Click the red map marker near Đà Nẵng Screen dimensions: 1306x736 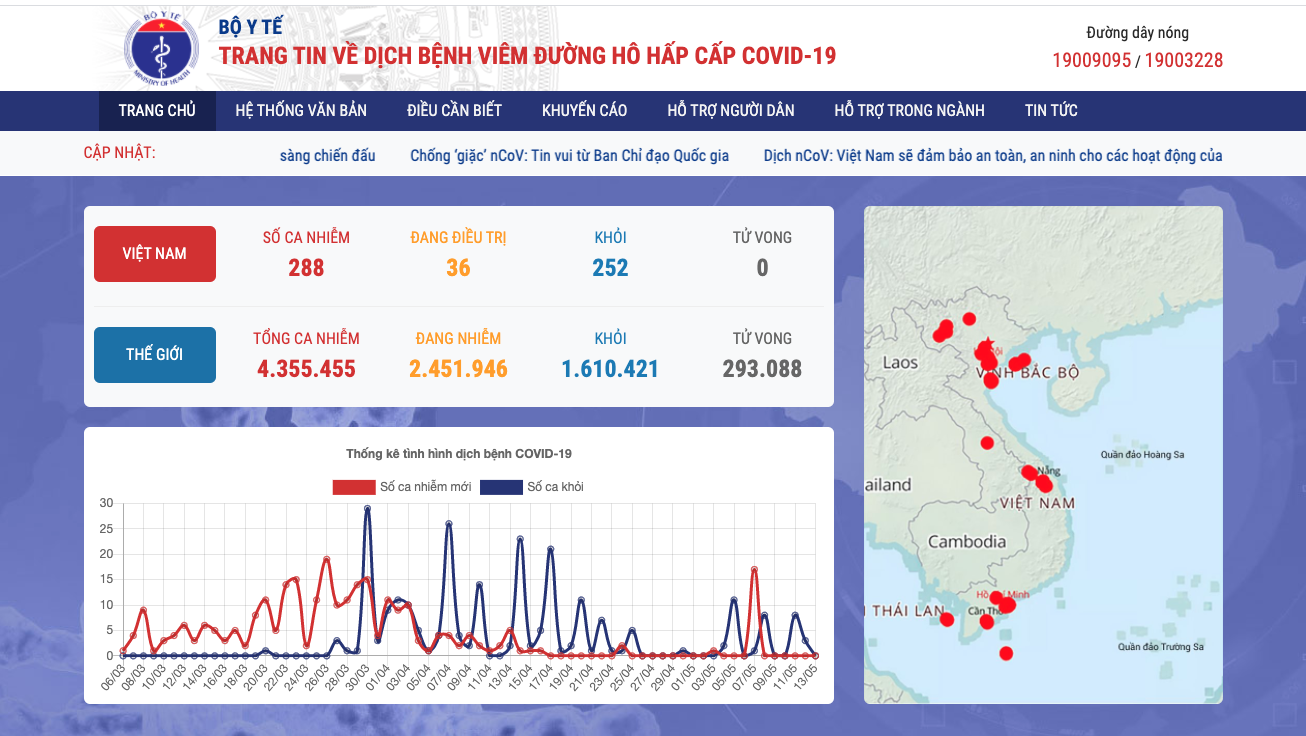pyautogui.click(x=1029, y=472)
